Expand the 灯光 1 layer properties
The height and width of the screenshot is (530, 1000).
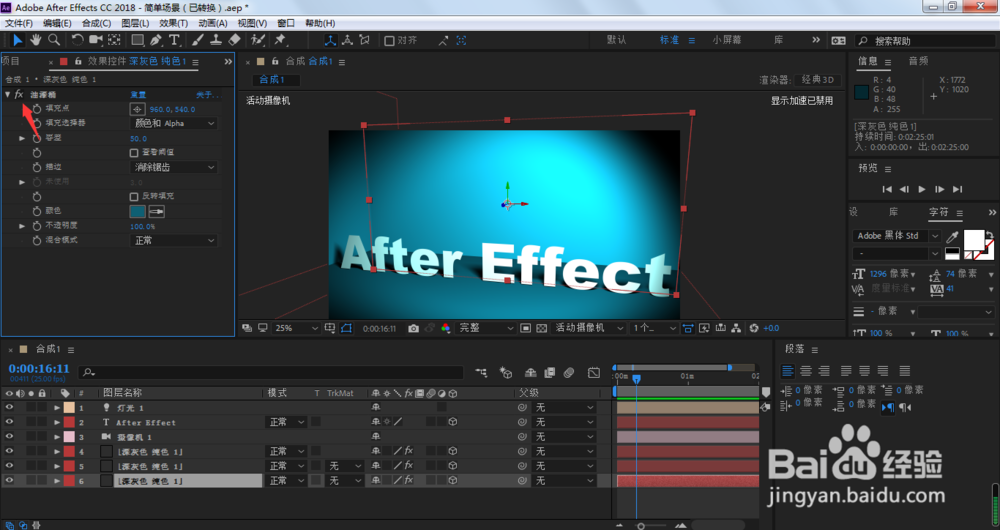tap(57, 408)
